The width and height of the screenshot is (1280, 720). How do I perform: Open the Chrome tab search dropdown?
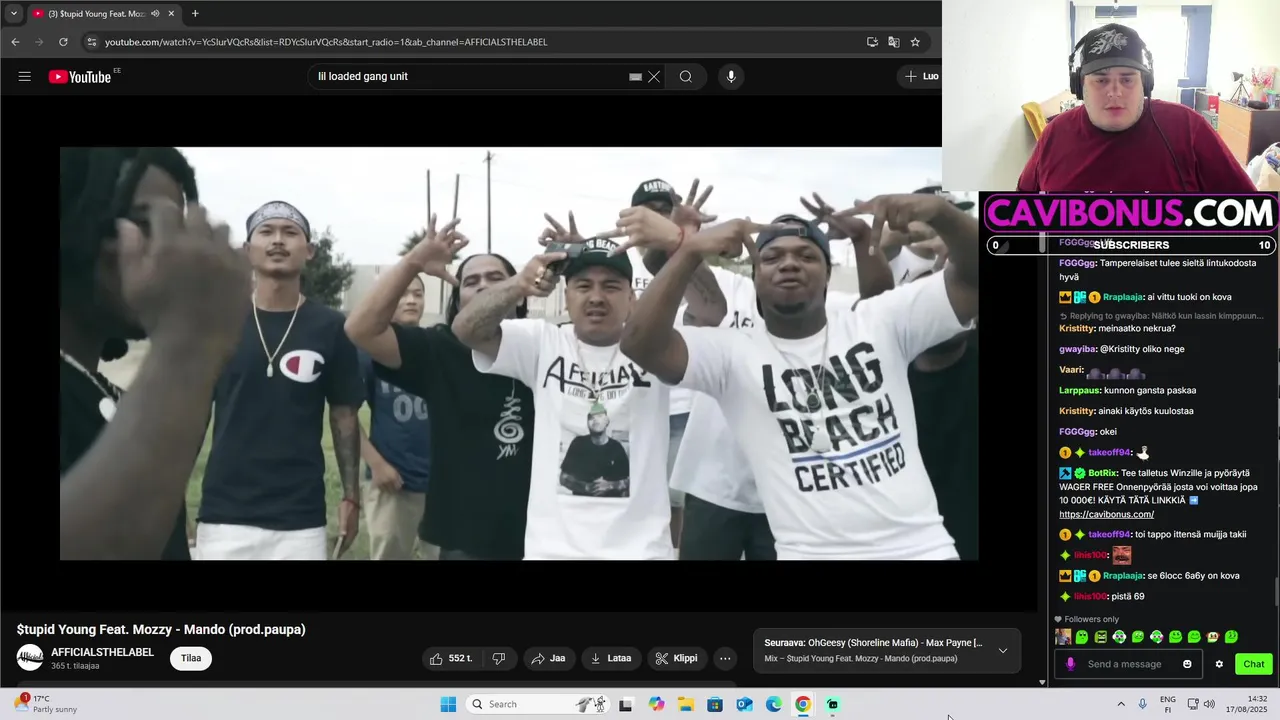(x=13, y=13)
